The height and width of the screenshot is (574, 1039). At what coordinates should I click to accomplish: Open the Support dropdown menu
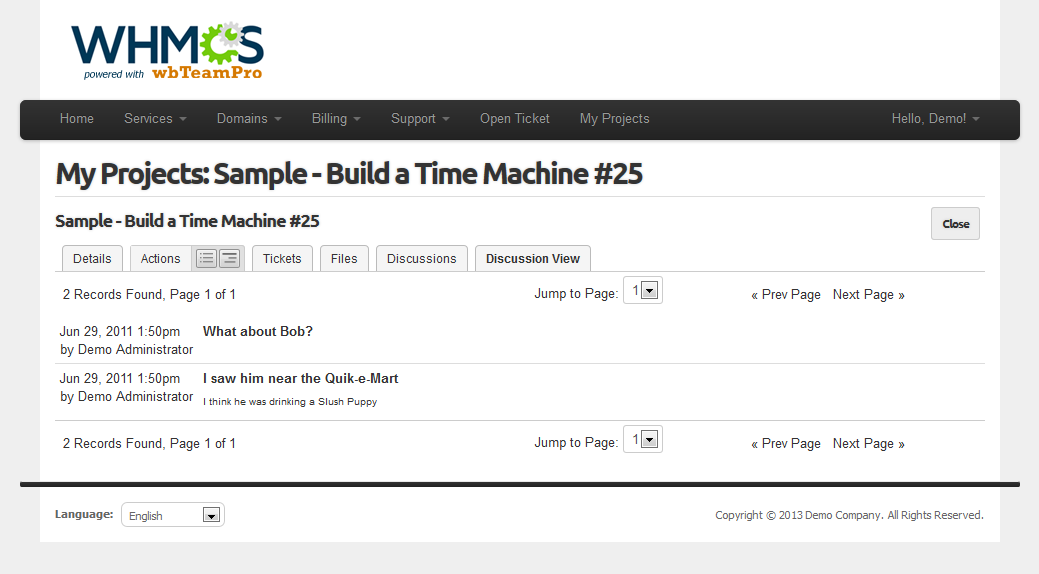(x=420, y=119)
